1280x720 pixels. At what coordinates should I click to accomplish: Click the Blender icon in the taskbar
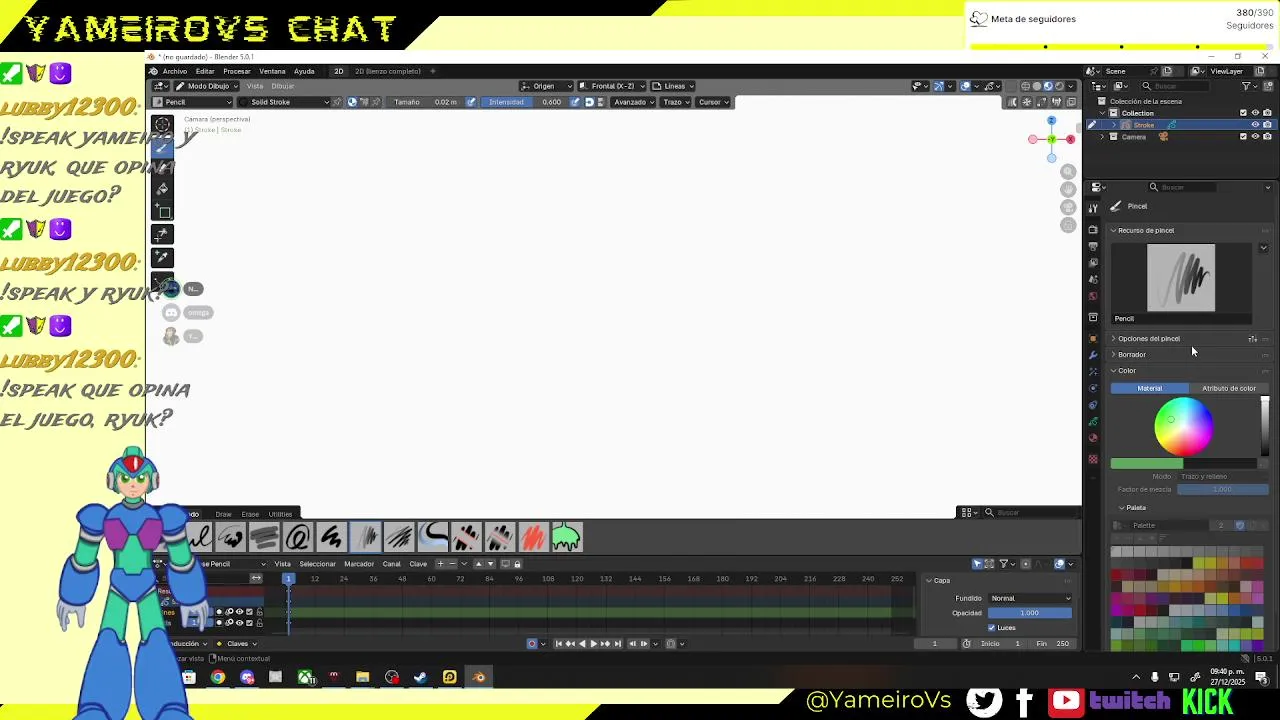[479, 677]
